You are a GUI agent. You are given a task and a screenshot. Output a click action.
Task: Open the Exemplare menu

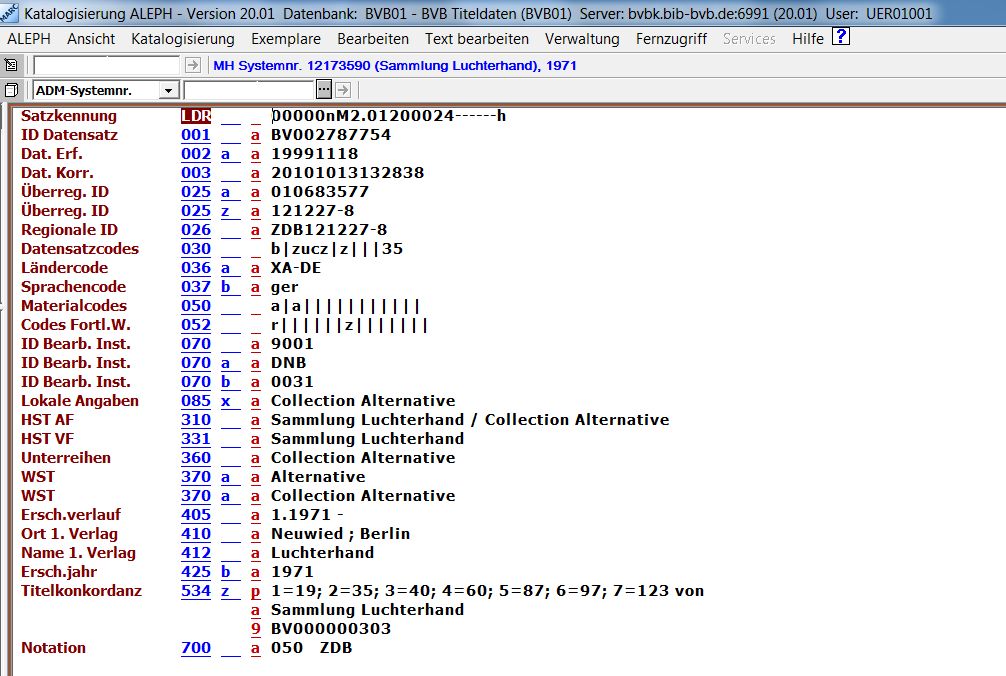(x=285, y=39)
